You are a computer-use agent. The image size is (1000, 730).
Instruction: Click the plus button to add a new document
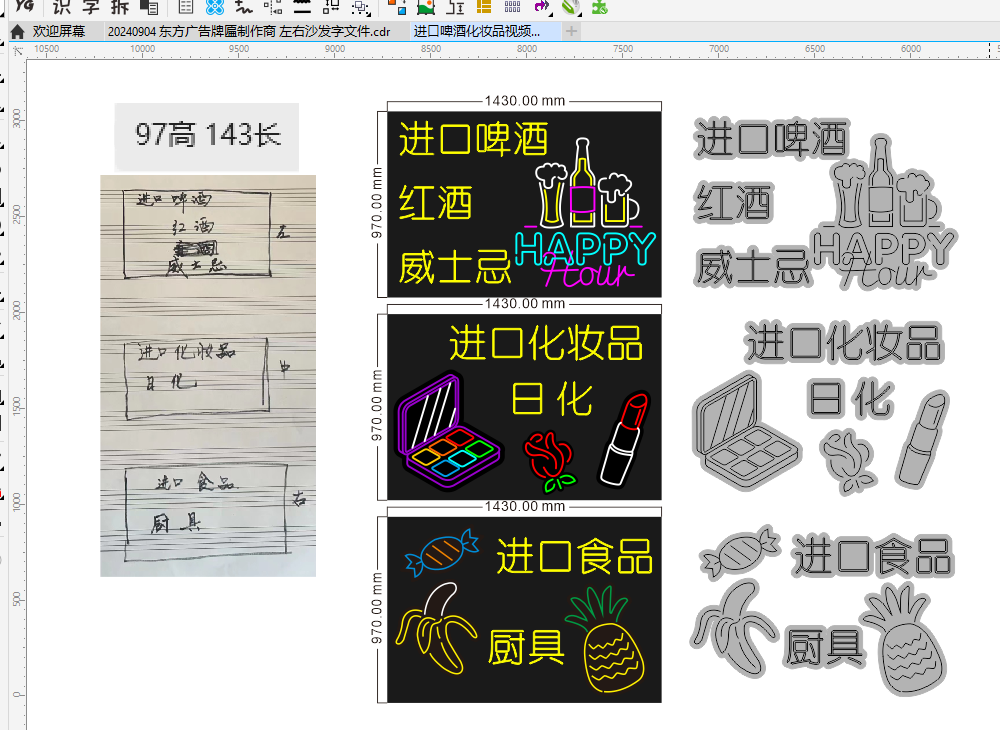pyautogui.click(x=571, y=31)
